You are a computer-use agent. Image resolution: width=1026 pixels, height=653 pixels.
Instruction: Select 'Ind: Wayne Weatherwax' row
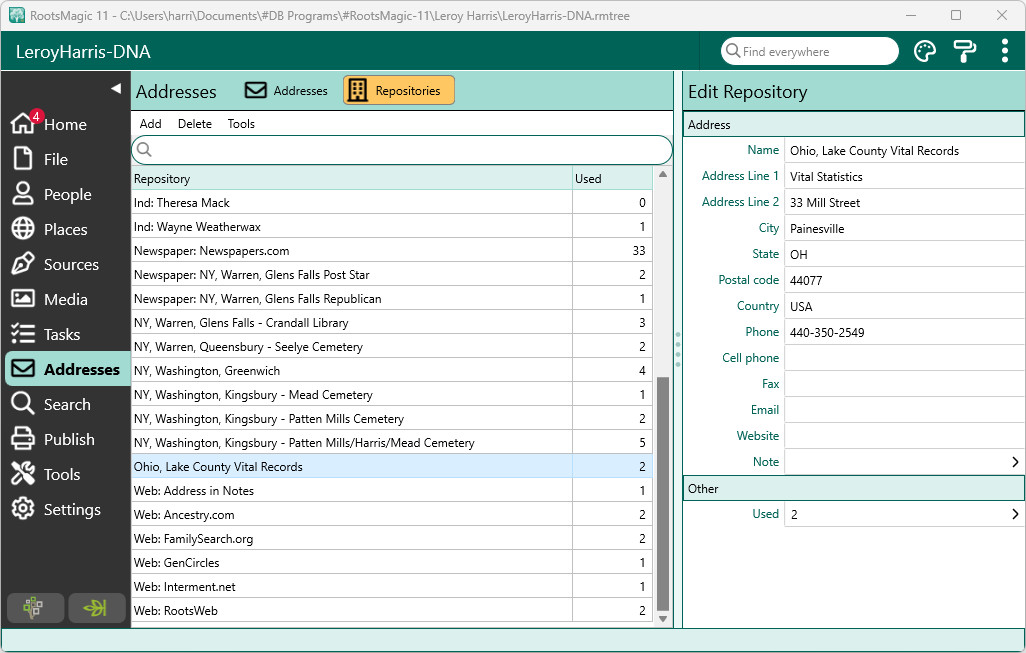click(391, 226)
